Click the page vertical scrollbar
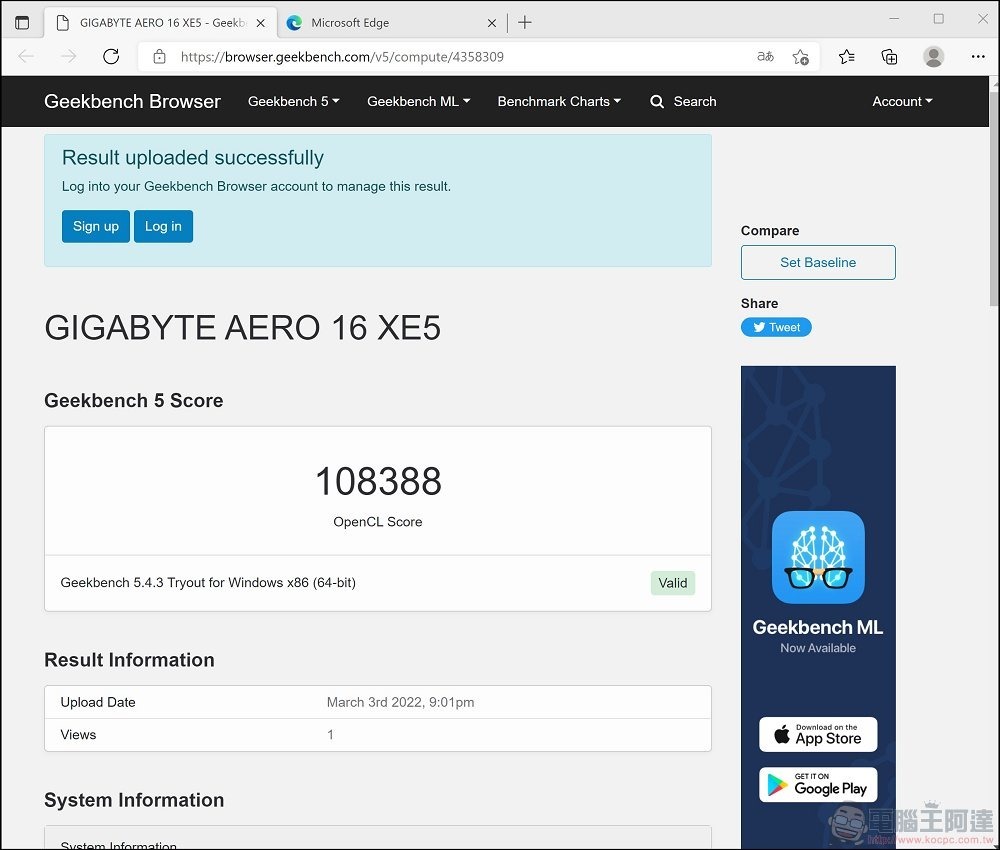Image resolution: width=1000 pixels, height=850 pixels. 994,198
